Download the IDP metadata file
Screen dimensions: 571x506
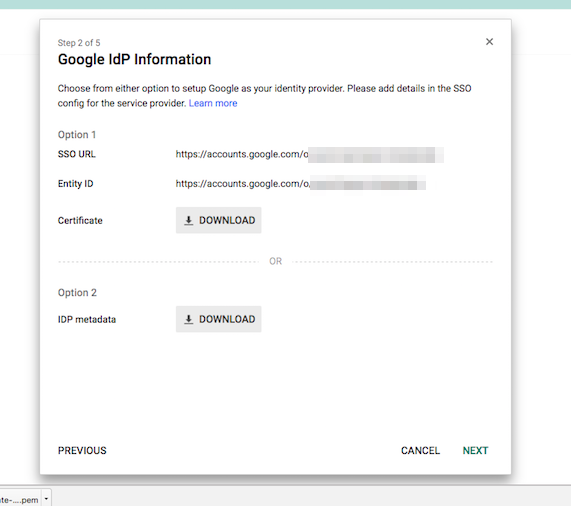218,319
